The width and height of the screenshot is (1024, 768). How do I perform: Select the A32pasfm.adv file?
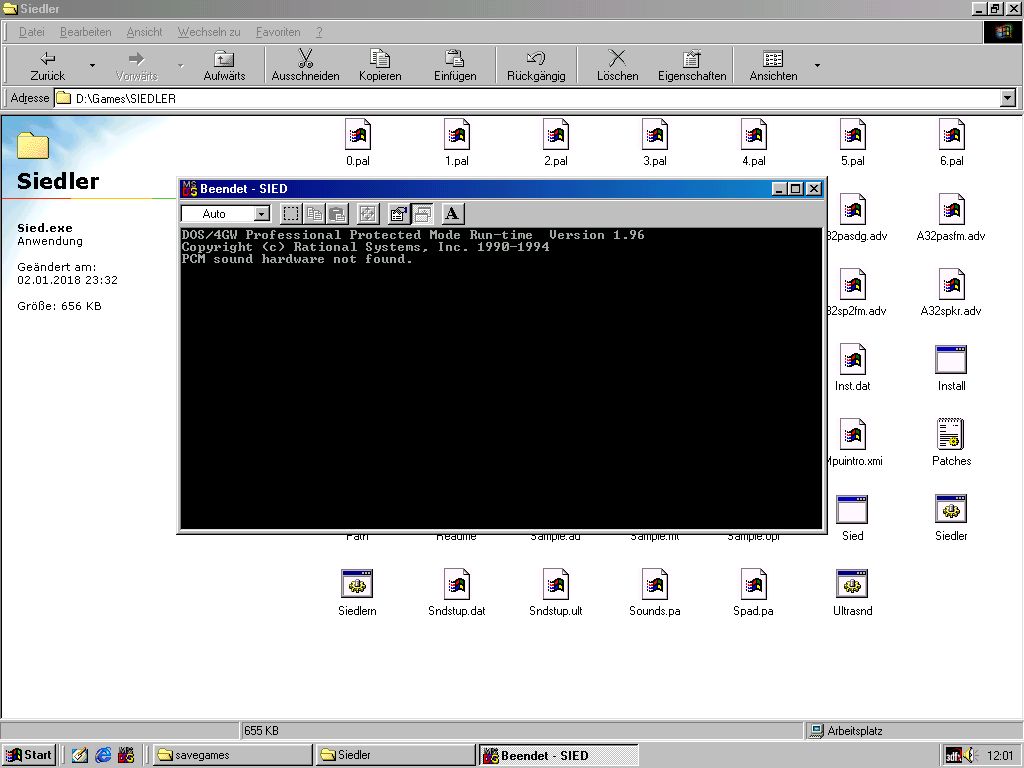(x=951, y=217)
